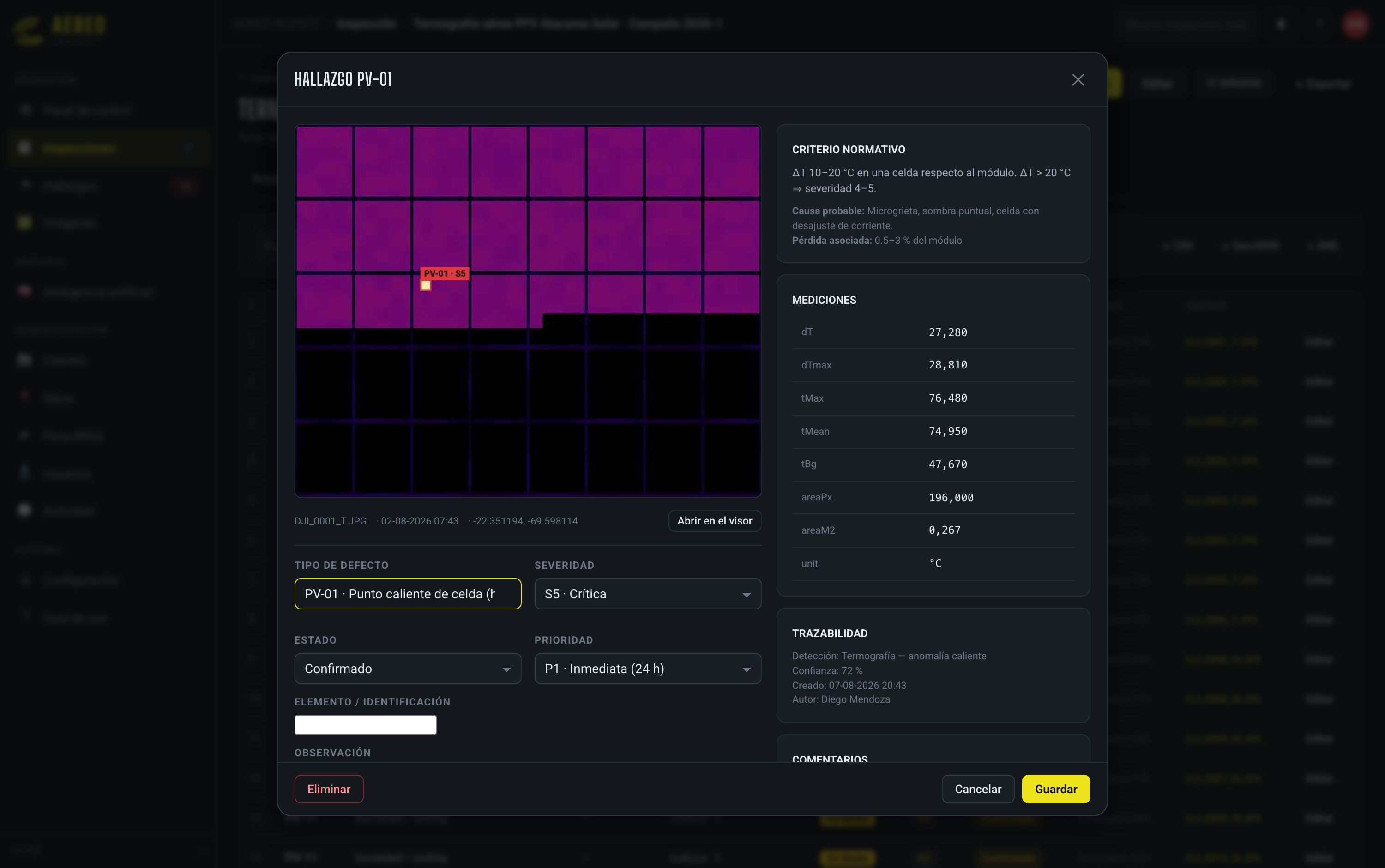1385x868 pixels.
Task: Click the TRAZABILIDAD heading
Action: click(x=830, y=633)
